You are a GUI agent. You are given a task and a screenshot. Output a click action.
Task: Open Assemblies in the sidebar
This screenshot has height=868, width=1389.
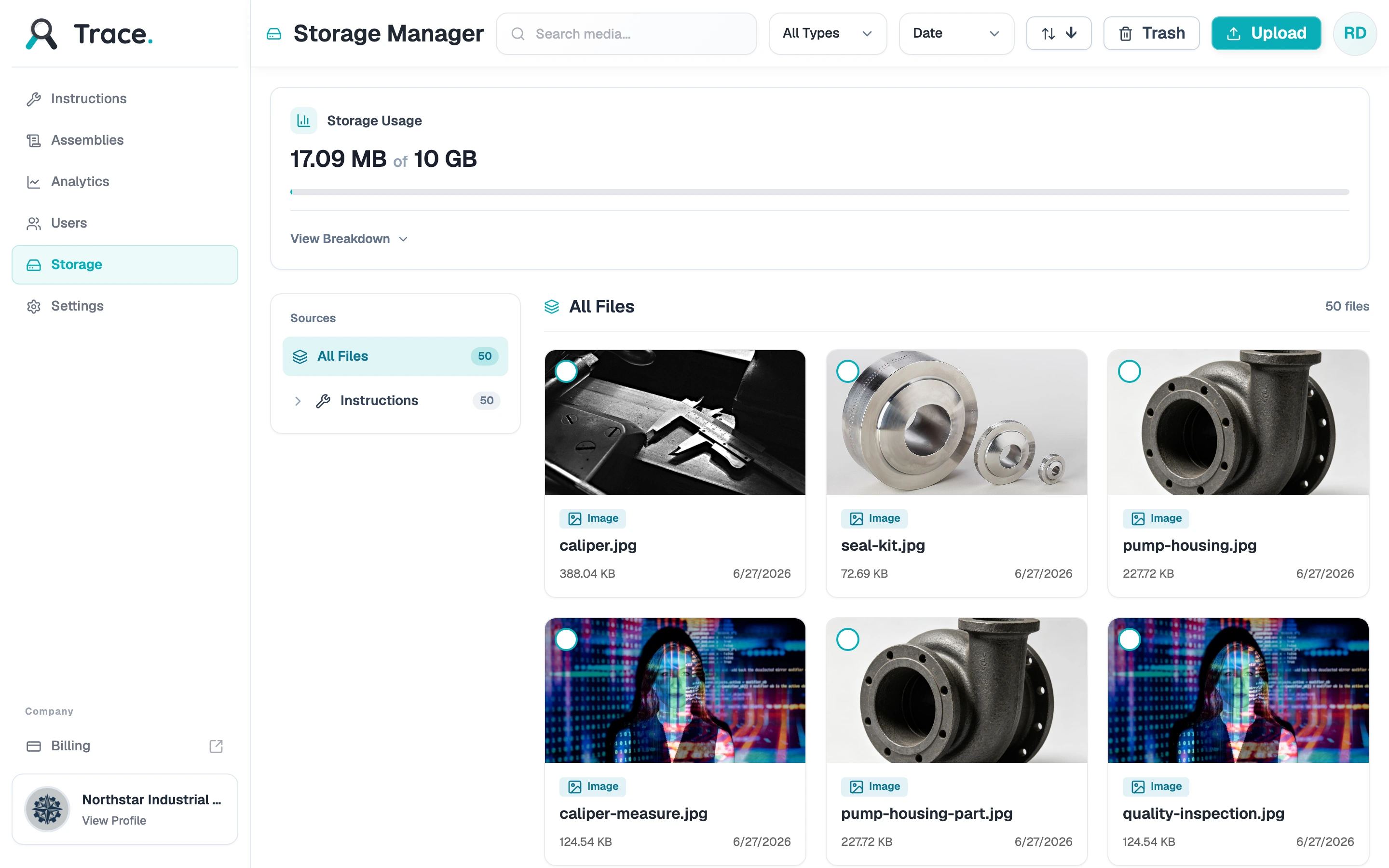(x=124, y=140)
